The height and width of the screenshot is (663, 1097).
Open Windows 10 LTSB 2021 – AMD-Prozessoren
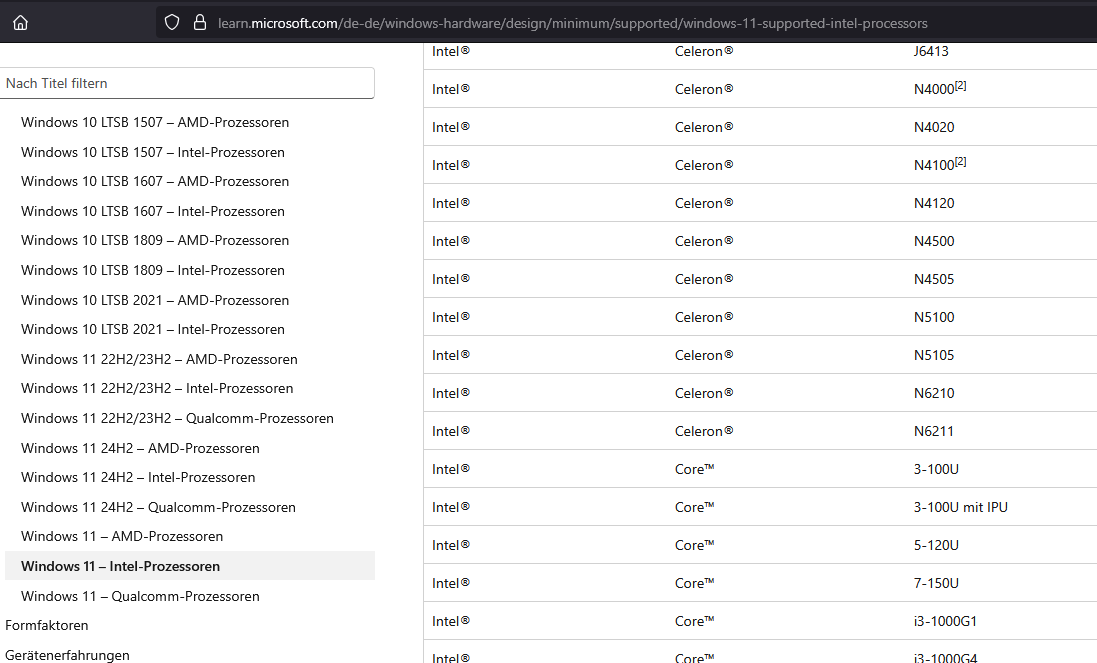point(155,300)
